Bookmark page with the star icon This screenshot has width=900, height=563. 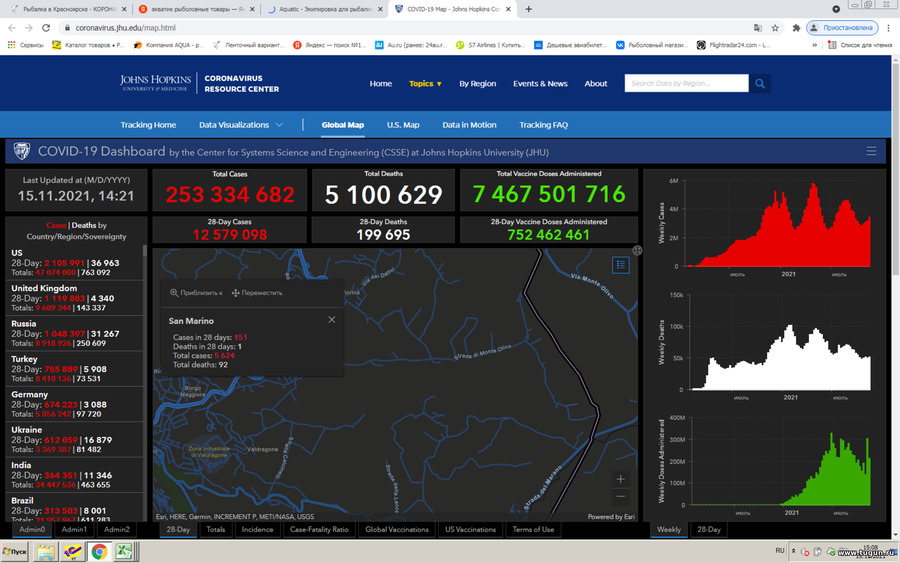tap(775, 28)
